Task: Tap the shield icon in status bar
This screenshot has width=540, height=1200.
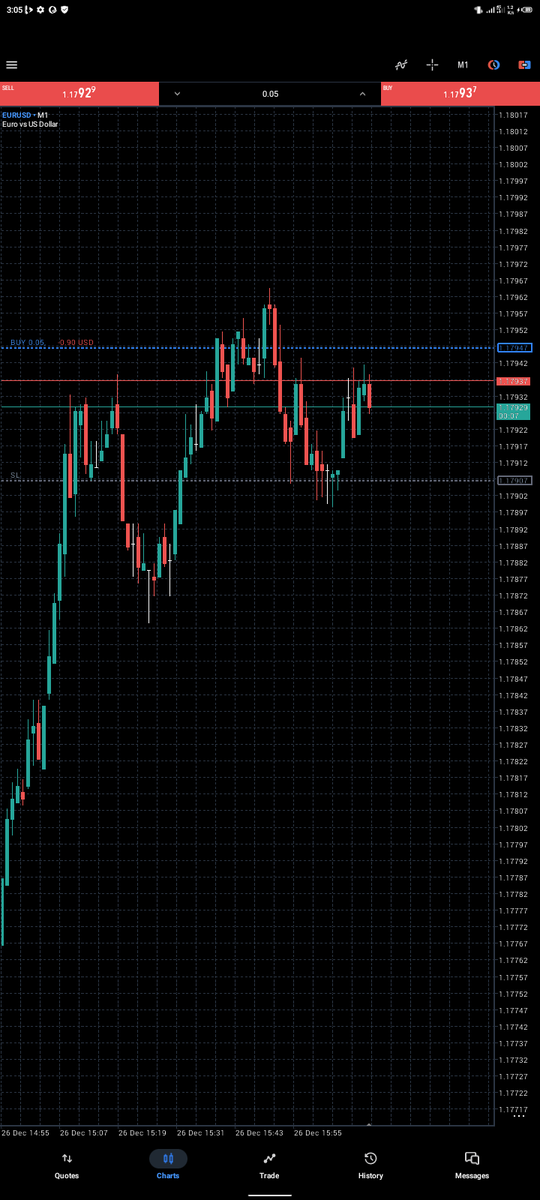Action: click(64, 8)
